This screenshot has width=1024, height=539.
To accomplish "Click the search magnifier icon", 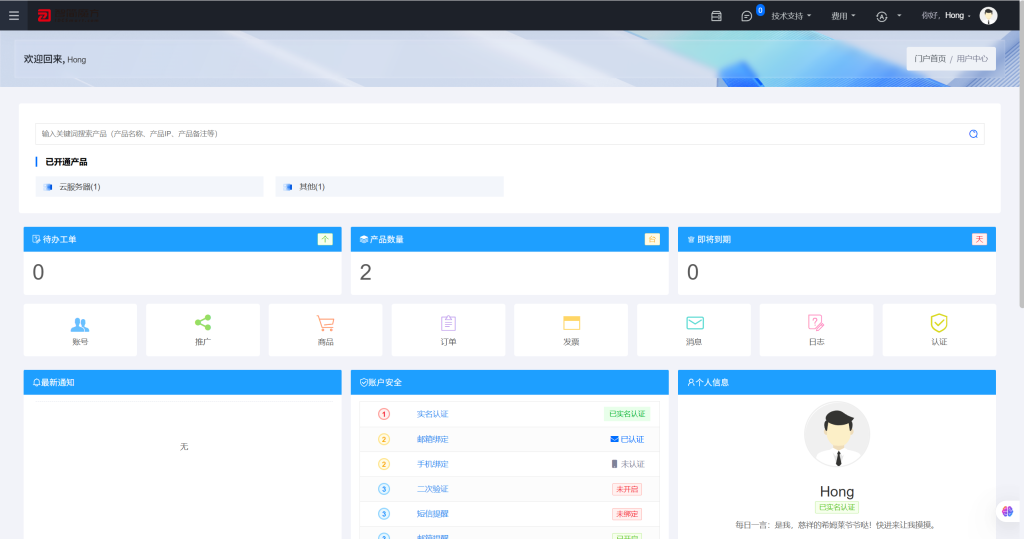I will (x=973, y=134).
